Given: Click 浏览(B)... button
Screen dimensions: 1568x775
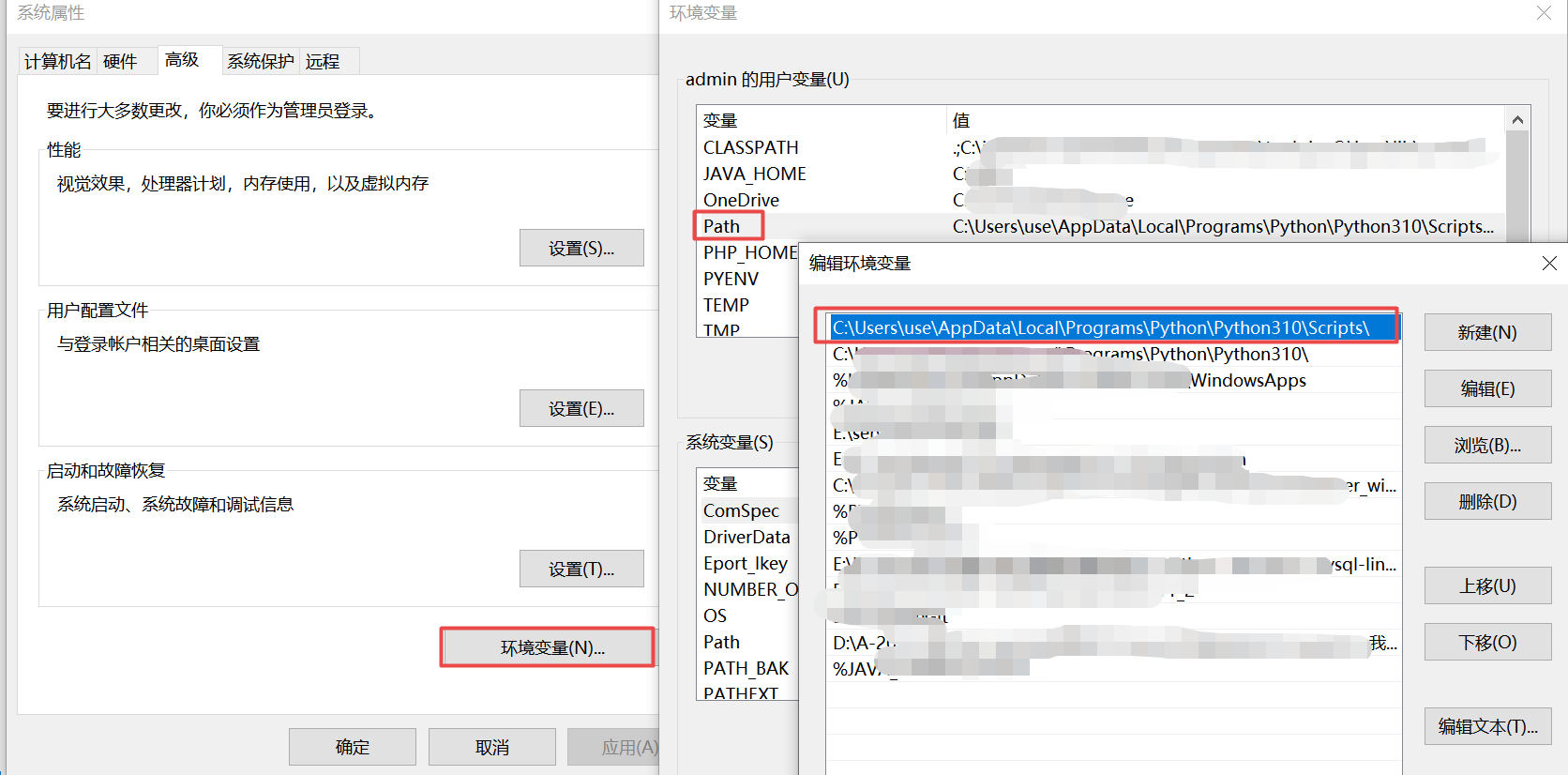Looking at the screenshot, I should [1487, 445].
